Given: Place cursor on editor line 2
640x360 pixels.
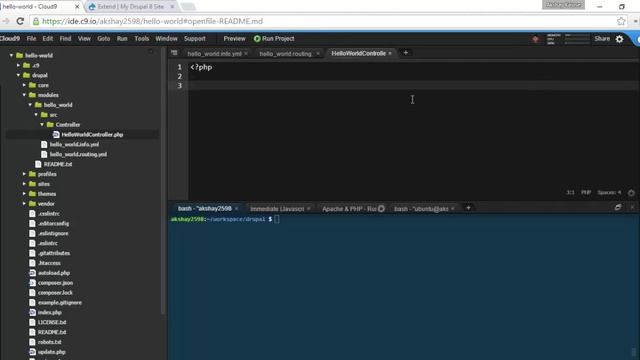Looking at the screenshot, I should 412,76.
